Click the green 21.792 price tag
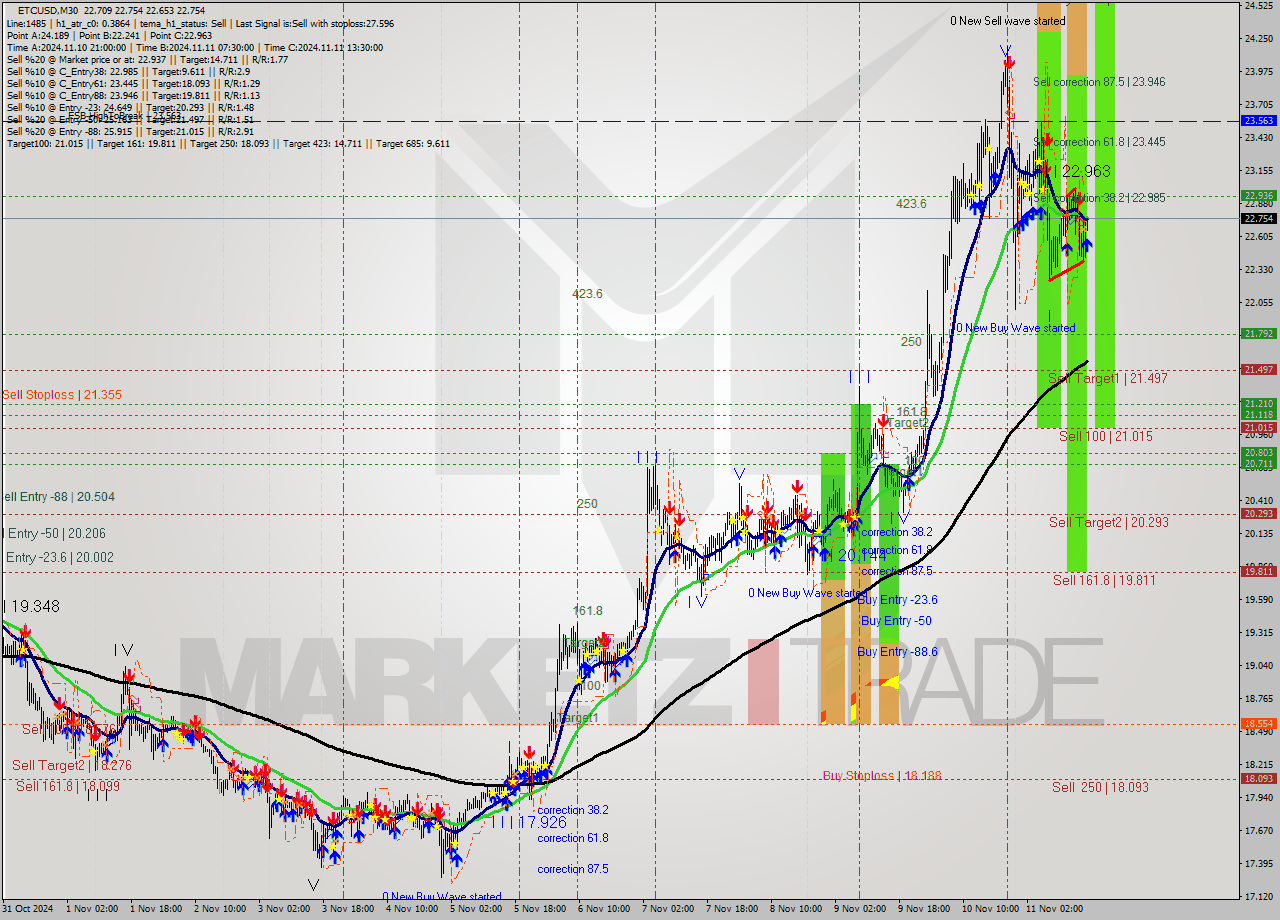1280x920 pixels. coord(1258,334)
